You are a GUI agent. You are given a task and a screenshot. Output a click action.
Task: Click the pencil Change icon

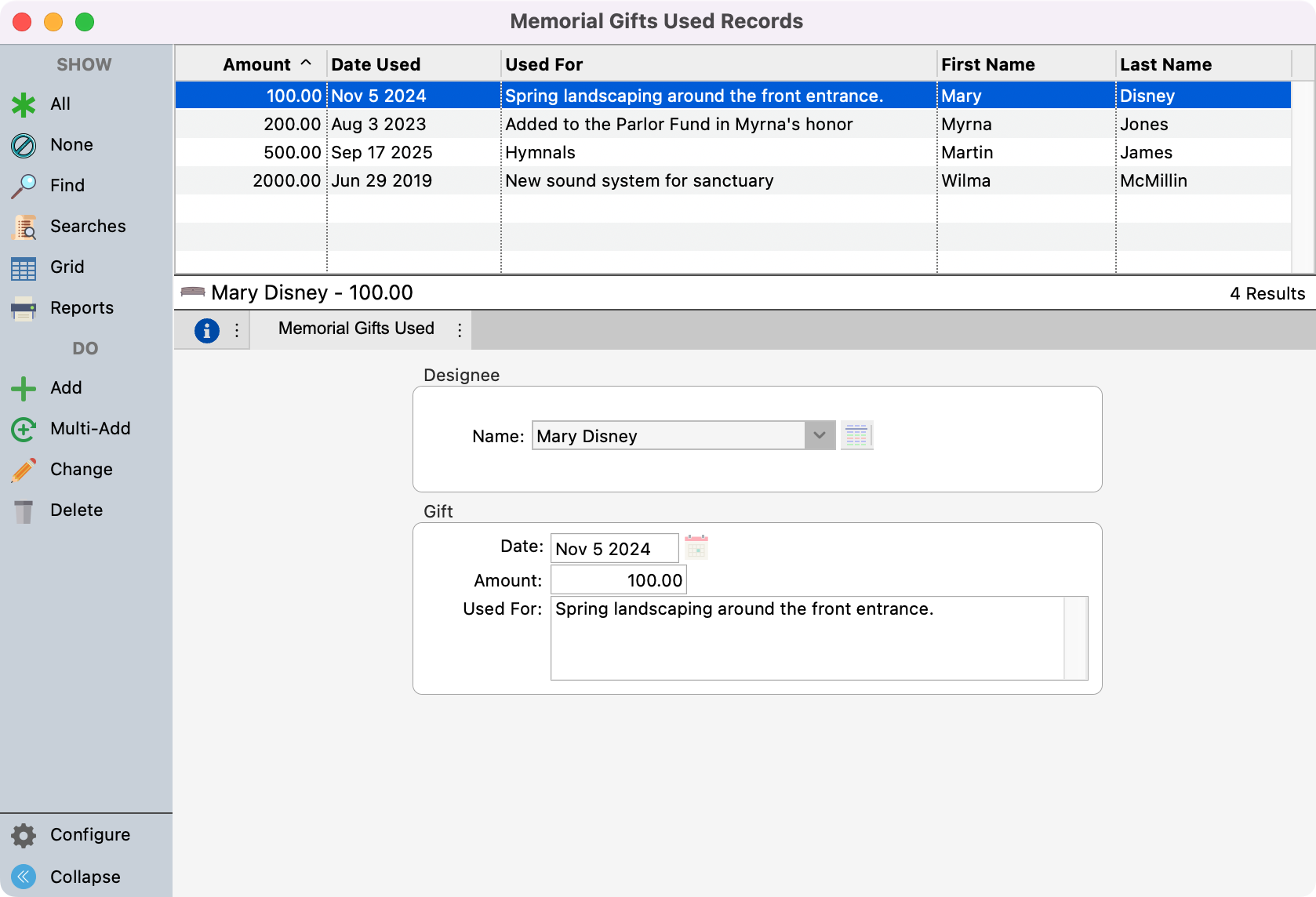[24, 470]
